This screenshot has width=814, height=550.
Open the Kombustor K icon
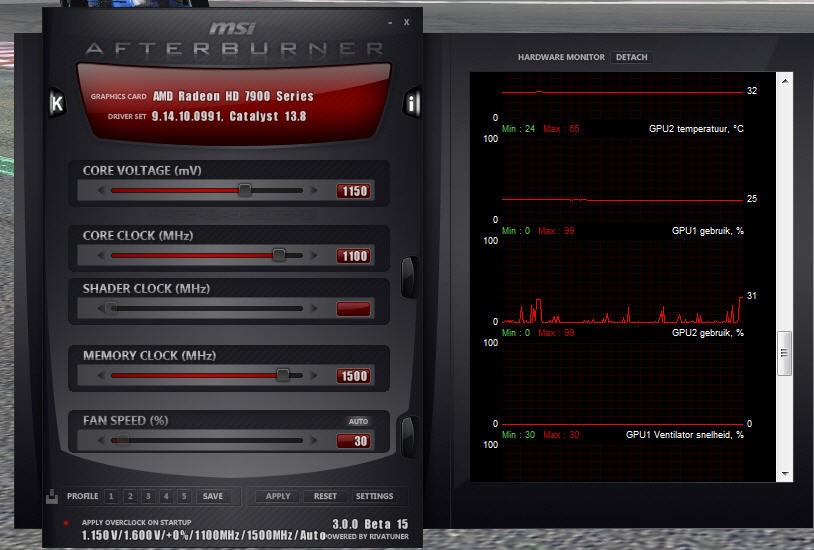click(x=57, y=103)
